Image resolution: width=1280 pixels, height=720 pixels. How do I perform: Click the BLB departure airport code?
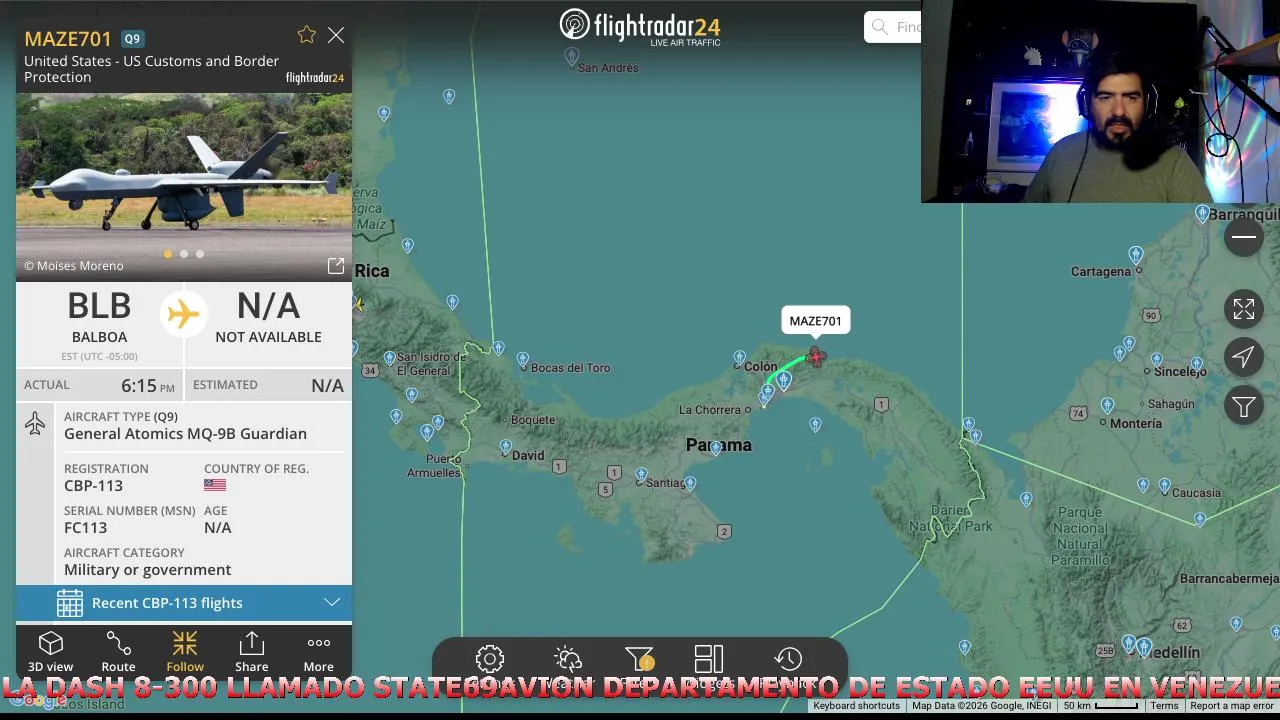(99, 306)
